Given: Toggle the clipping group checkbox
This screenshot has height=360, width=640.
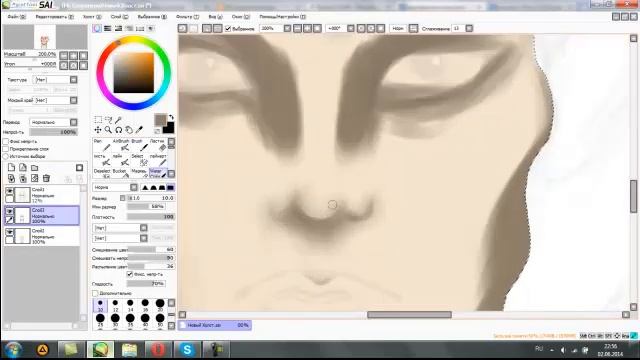Looking at the screenshot, I should tap(6, 149).
